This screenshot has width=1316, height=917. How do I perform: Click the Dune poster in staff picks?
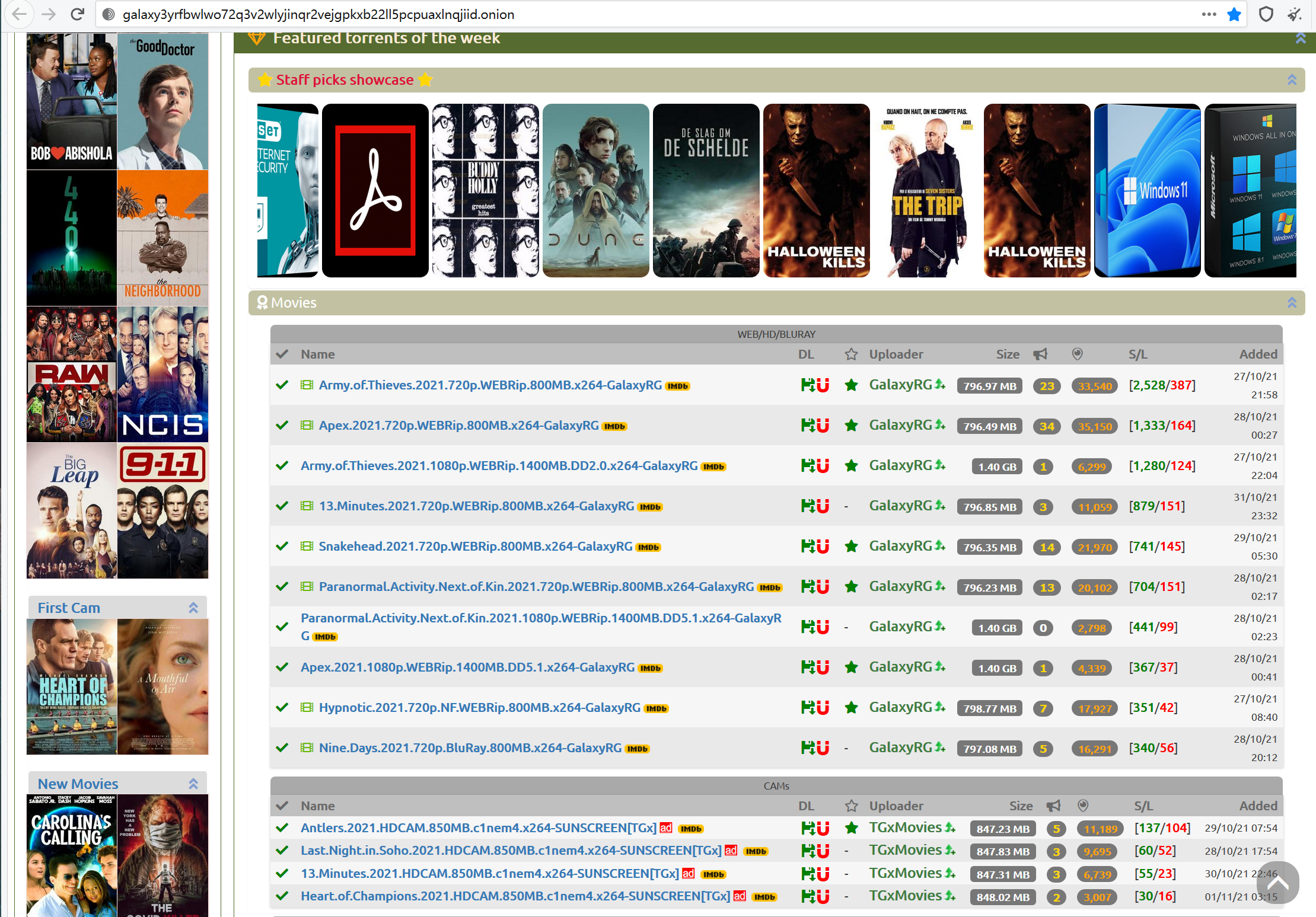coord(595,190)
